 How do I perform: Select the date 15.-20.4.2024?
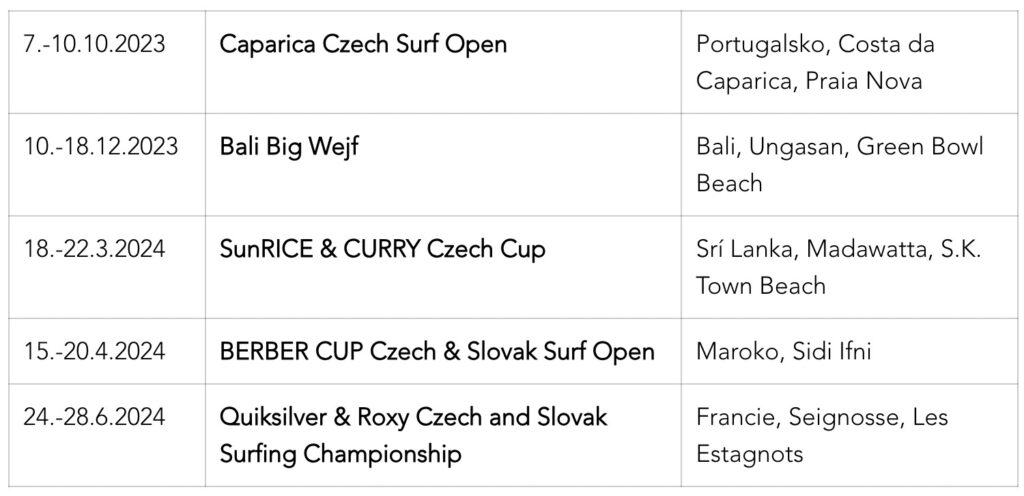95,352
